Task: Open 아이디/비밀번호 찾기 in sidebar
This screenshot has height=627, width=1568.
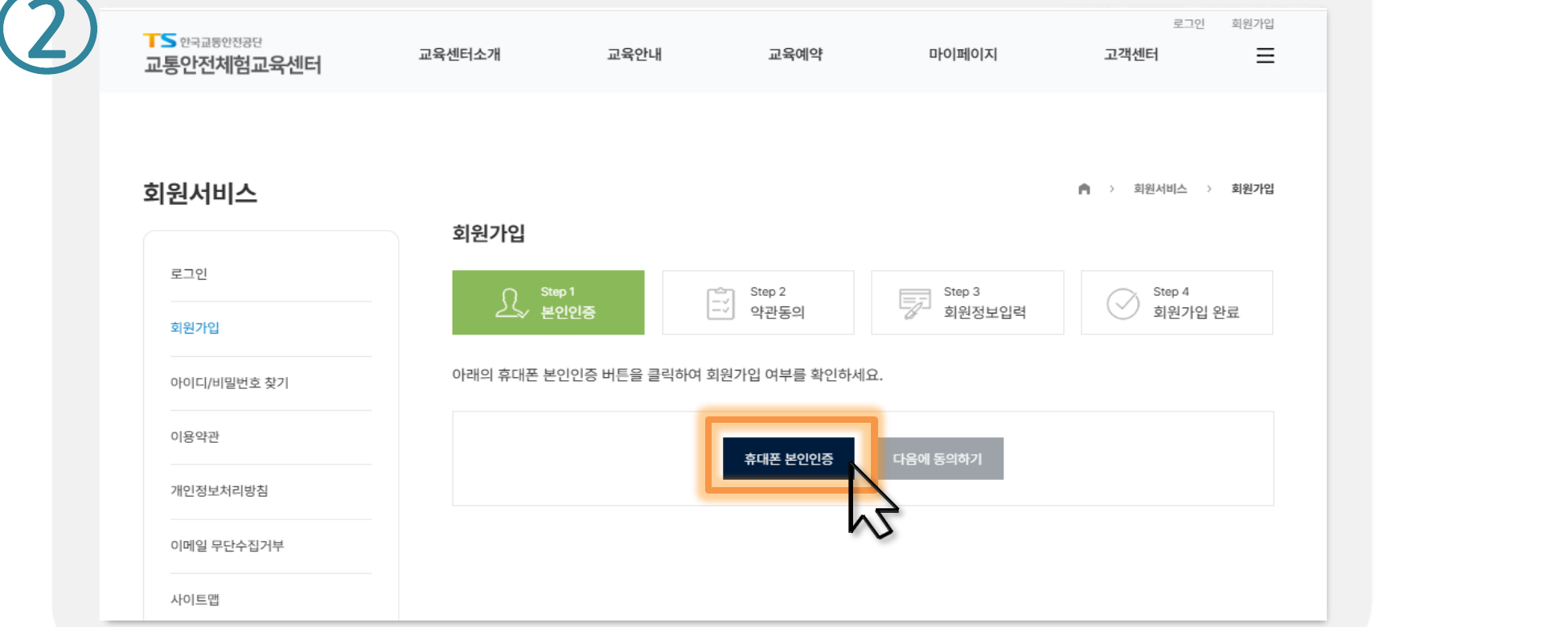Action: 229,383
